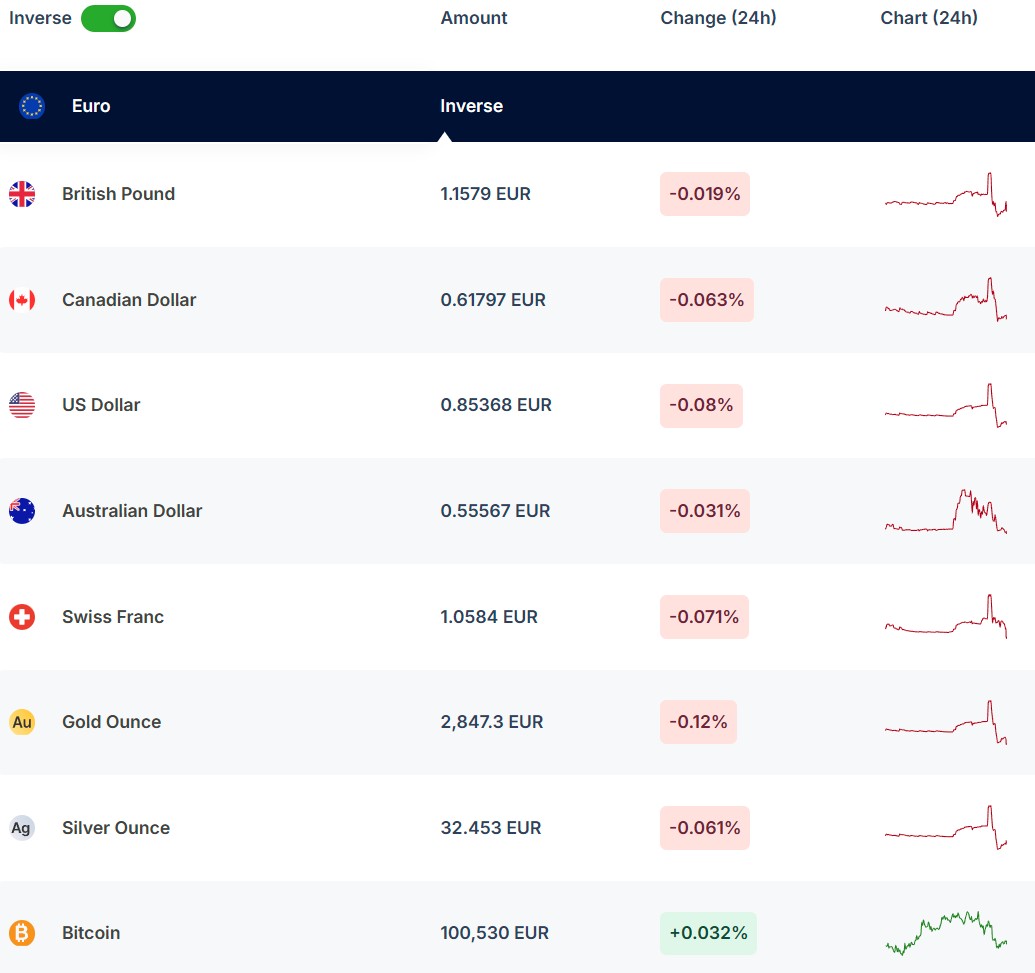
Task: Click the Euro flag in header
Action: [32, 106]
